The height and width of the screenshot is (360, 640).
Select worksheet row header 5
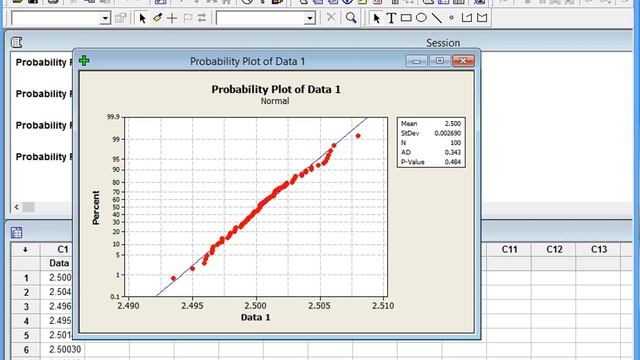[x=26, y=335]
